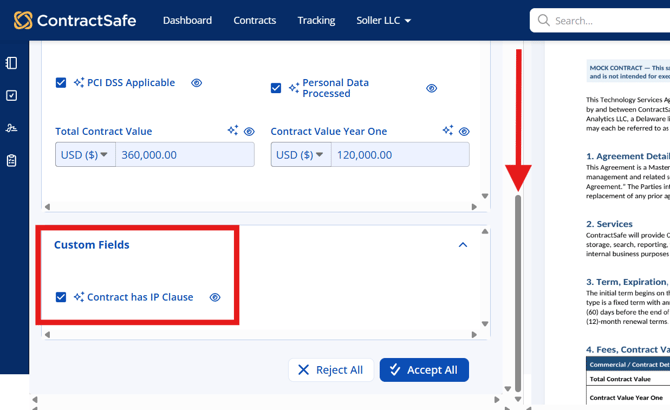Go to the Tracking tab
The height and width of the screenshot is (410, 670).
[x=316, y=20]
